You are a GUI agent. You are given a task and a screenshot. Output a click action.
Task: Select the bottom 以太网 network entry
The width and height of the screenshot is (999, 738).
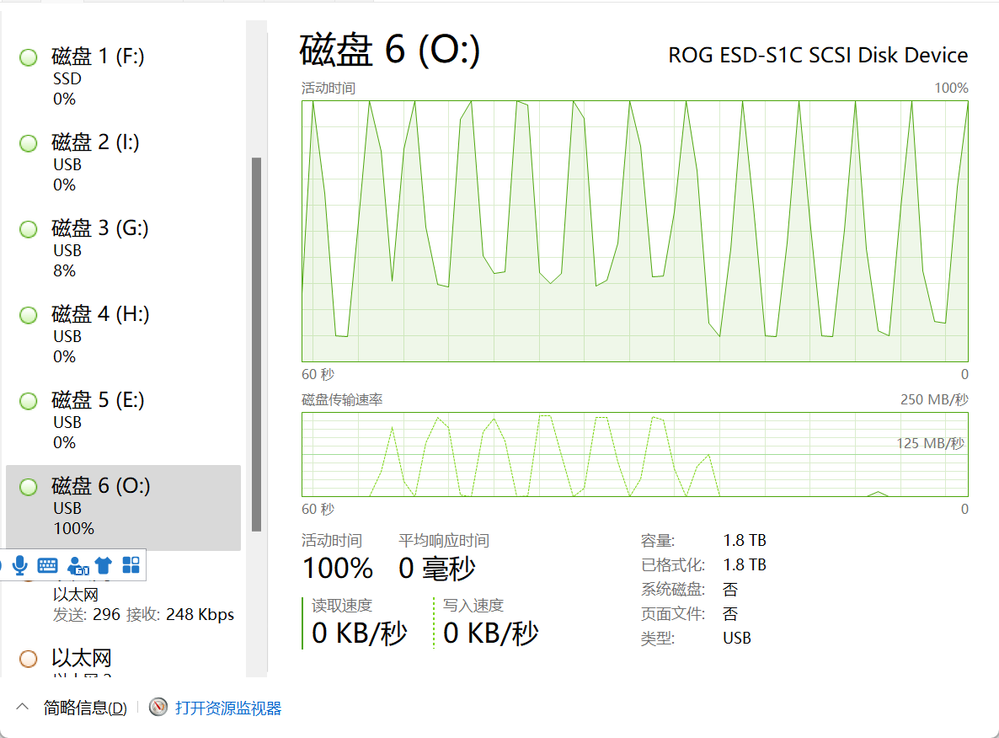(x=124, y=660)
